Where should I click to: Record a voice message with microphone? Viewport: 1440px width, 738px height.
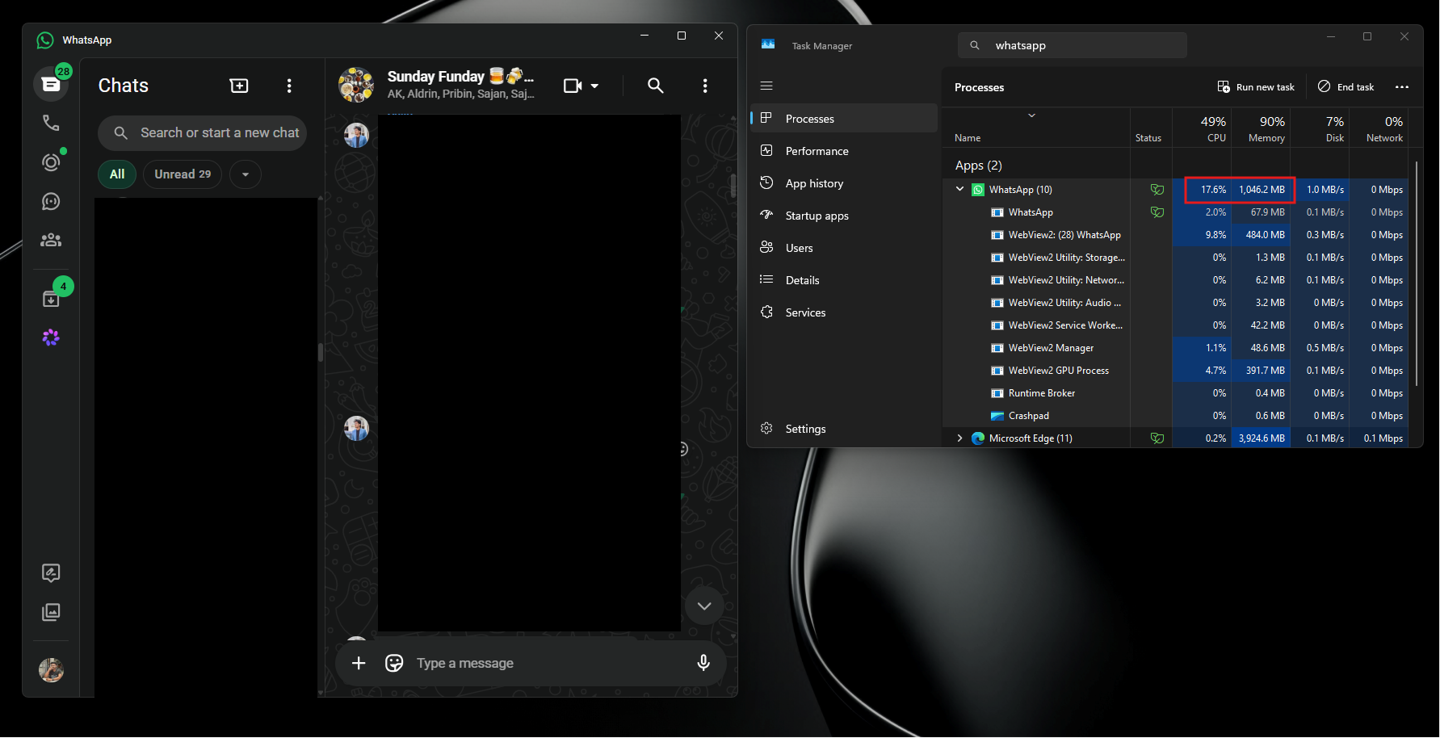pyautogui.click(x=703, y=663)
